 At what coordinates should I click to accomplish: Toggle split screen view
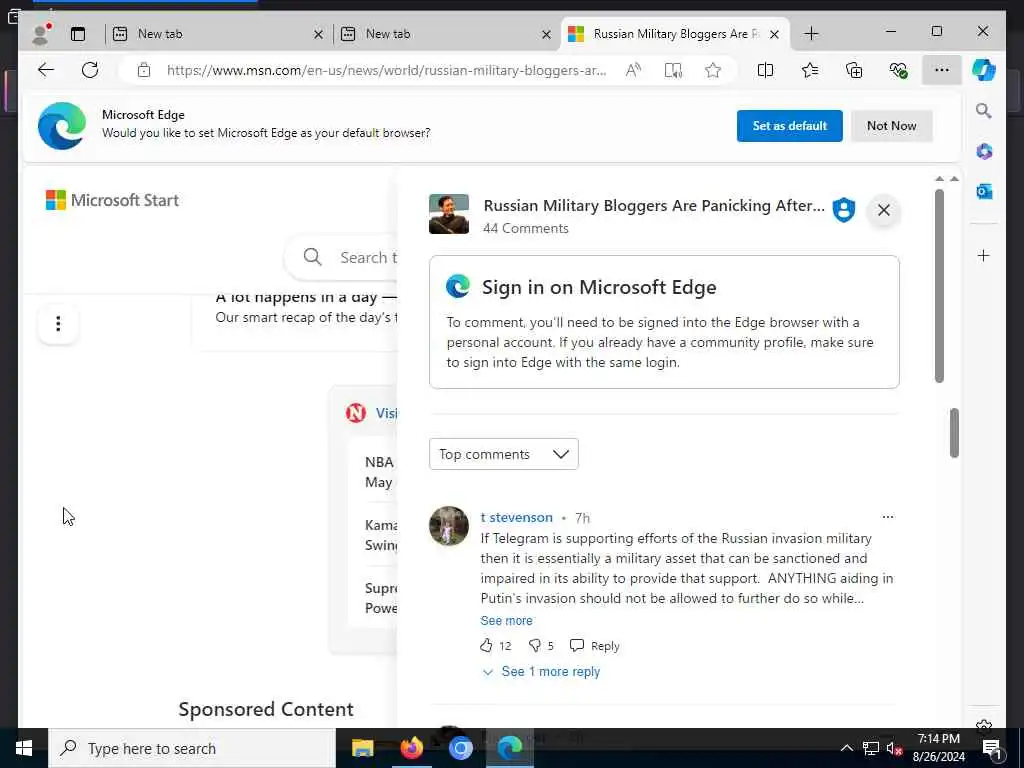coord(765,70)
